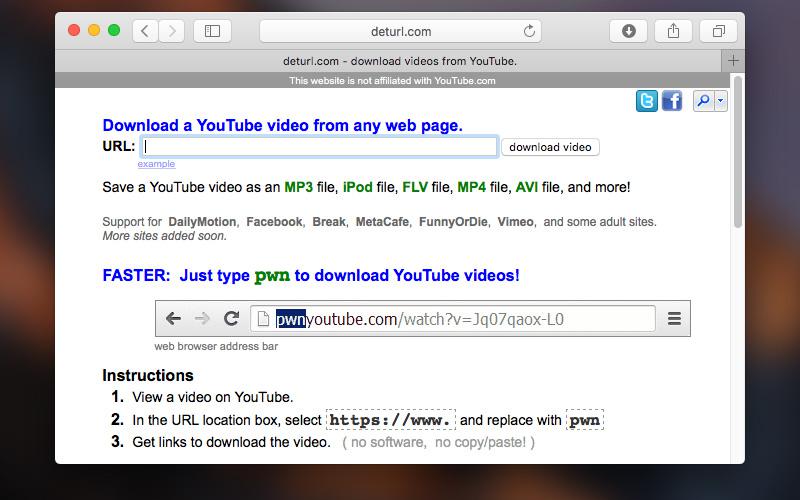Click the page icon in the illustrated address bar
Screen dimensions: 800x500
(x=263, y=319)
